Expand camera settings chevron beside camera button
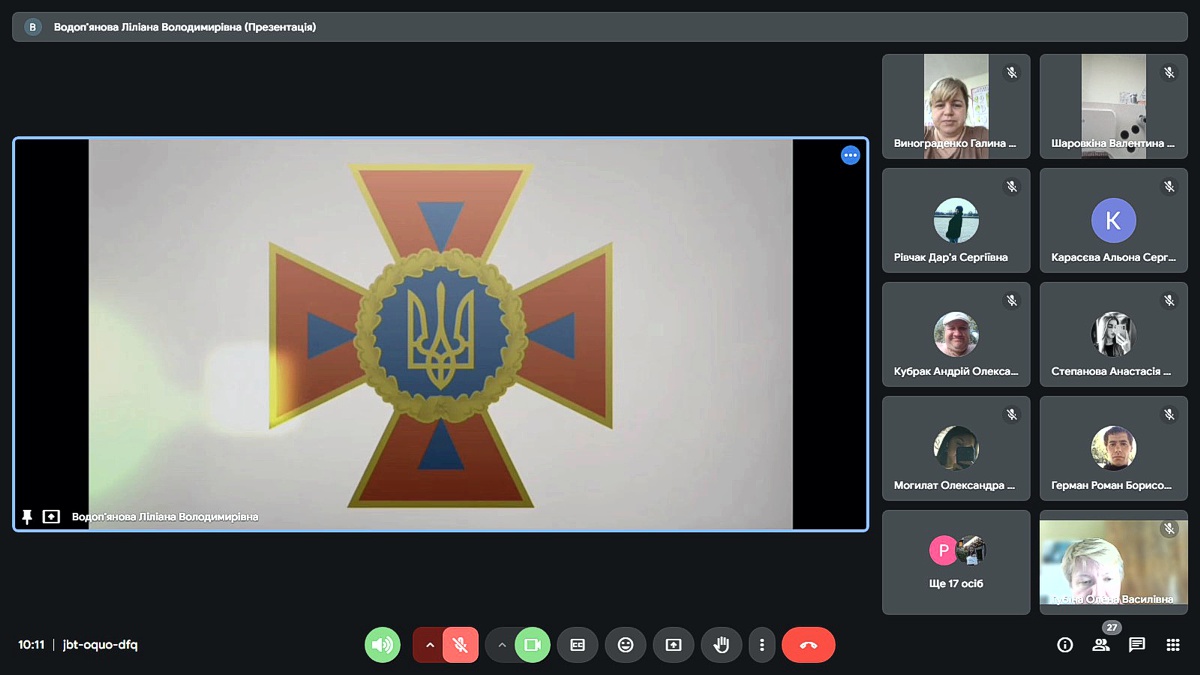1200x675 pixels. point(502,645)
